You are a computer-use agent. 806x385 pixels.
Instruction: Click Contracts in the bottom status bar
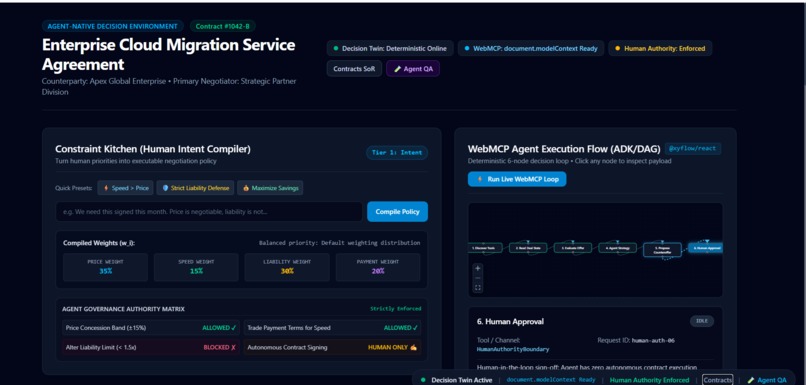(718, 380)
